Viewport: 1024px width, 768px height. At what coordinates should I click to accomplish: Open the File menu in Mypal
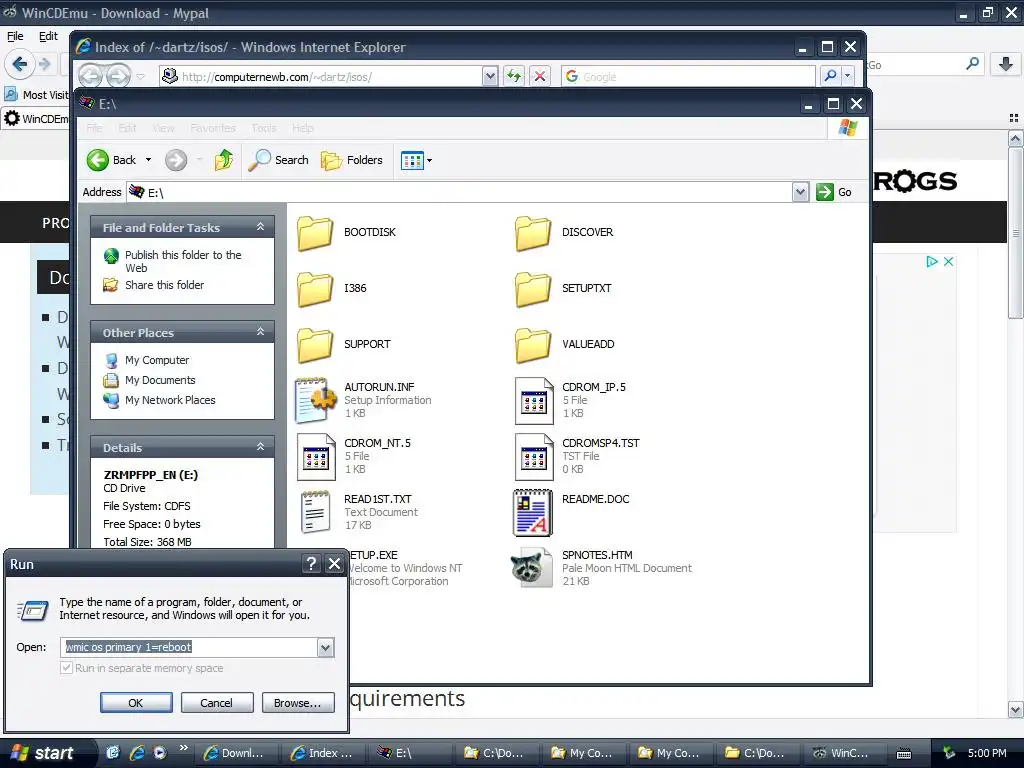[x=15, y=36]
